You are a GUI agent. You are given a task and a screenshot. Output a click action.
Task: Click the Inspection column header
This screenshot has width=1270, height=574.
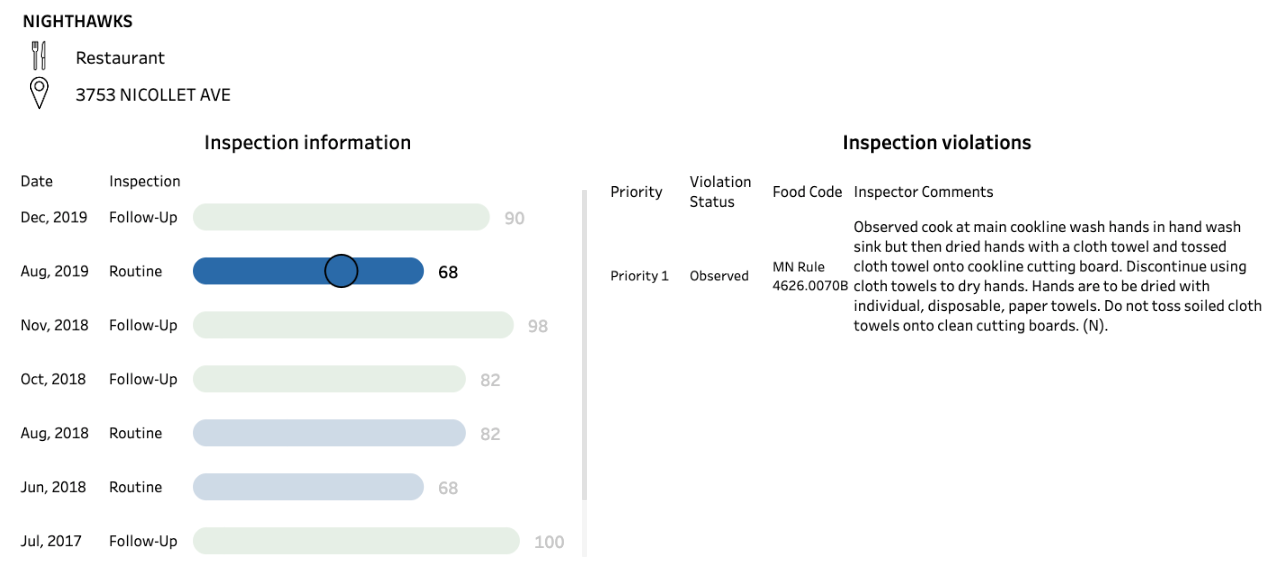(145, 181)
